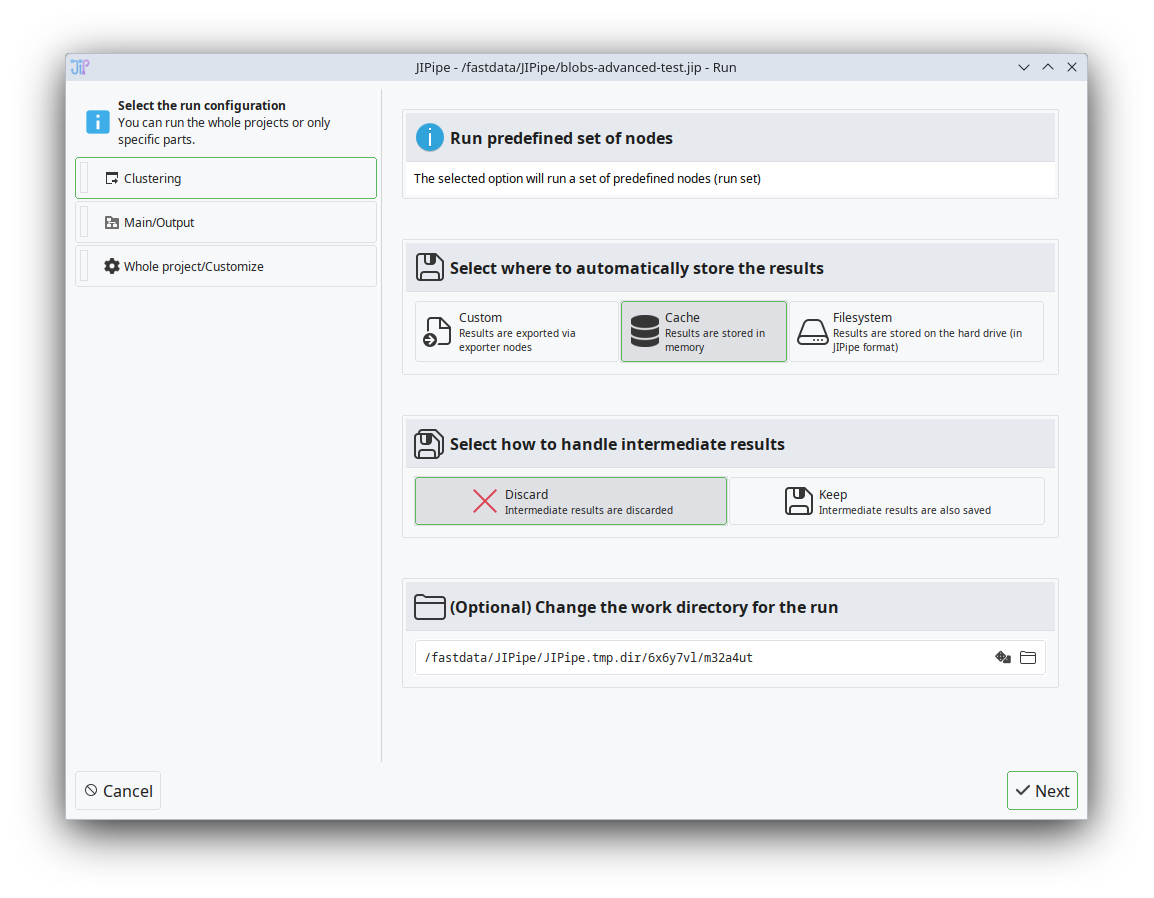The image size is (1154, 898).
Task: Select Cache in-memory storage option
Action: click(x=703, y=332)
